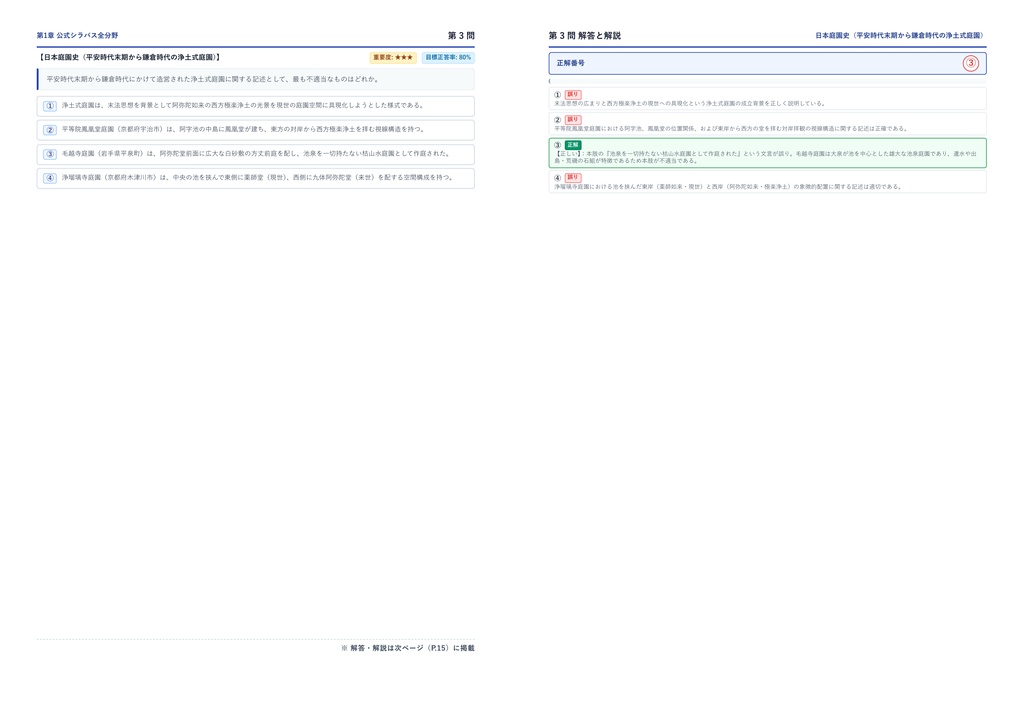
Task: Select choice number box ② on the question page
Action: click(x=50, y=130)
